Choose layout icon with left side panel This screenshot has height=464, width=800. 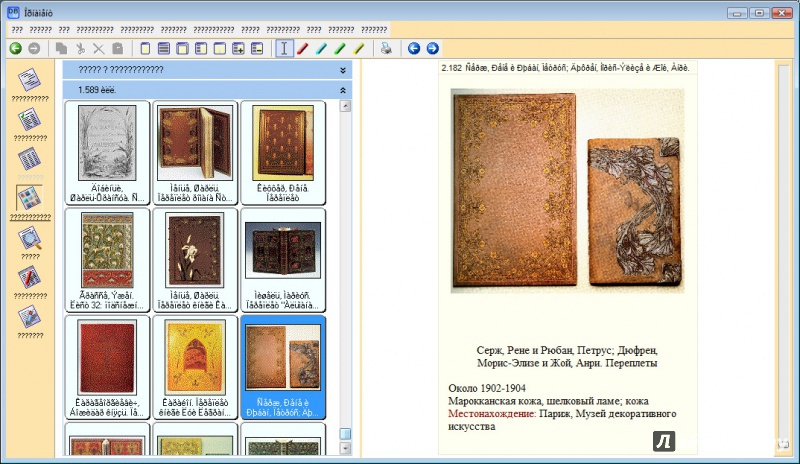(201, 48)
